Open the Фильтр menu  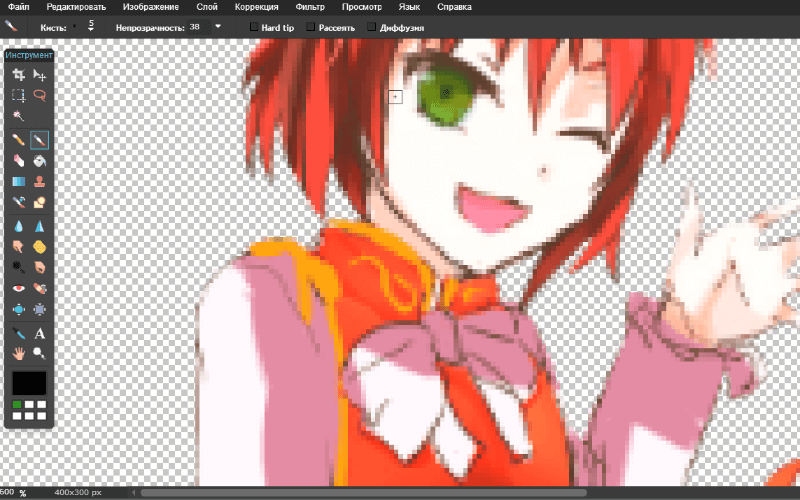[x=310, y=7]
